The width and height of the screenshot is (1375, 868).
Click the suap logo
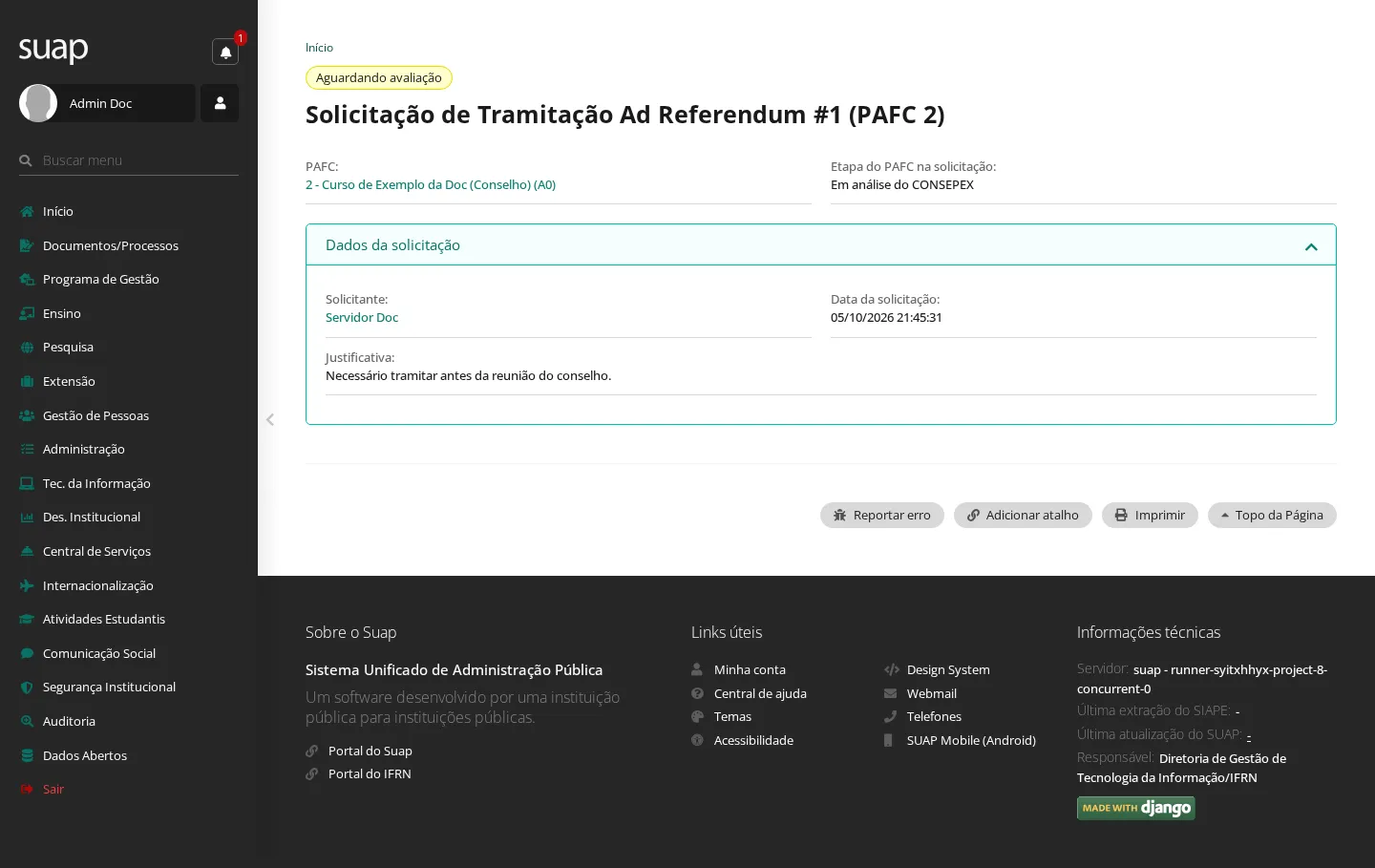53,49
